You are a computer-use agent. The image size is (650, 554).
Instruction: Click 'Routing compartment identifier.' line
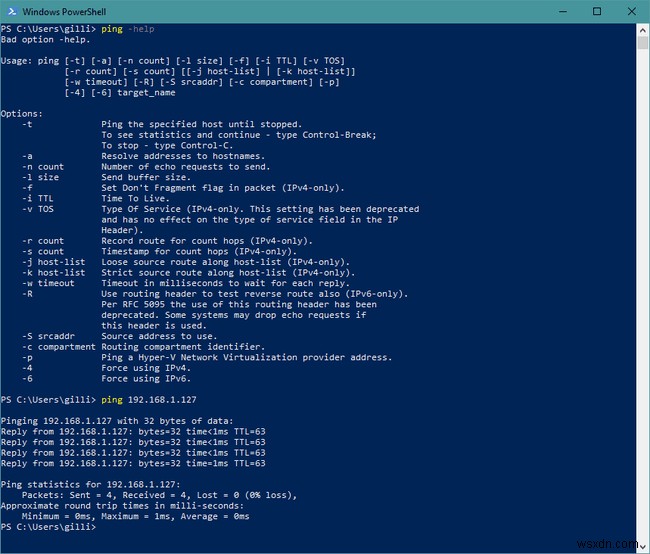[x=183, y=347]
